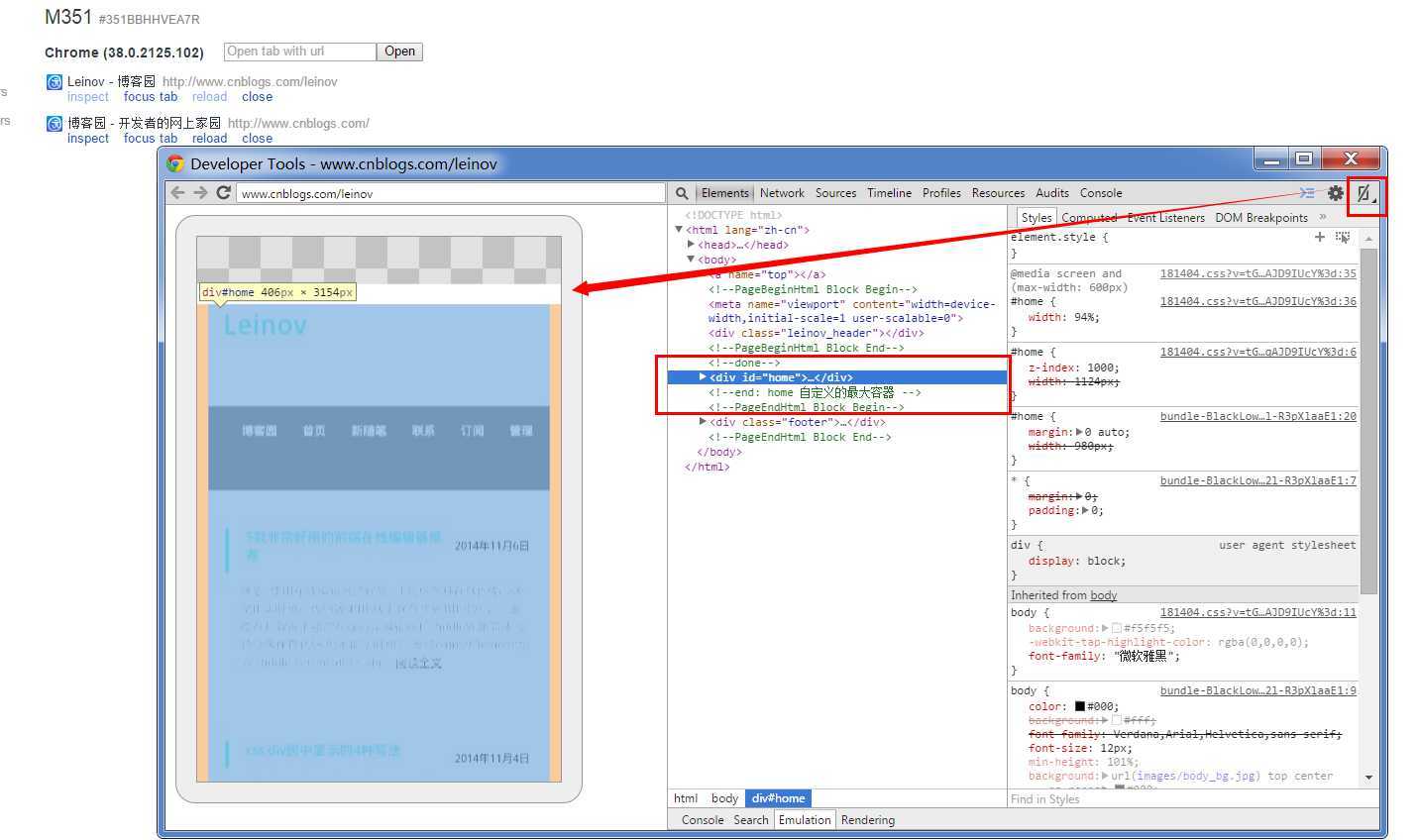1419x840 pixels.
Task: Click the Styles pane scrollbar down arrow
Action: click(x=1369, y=778)
